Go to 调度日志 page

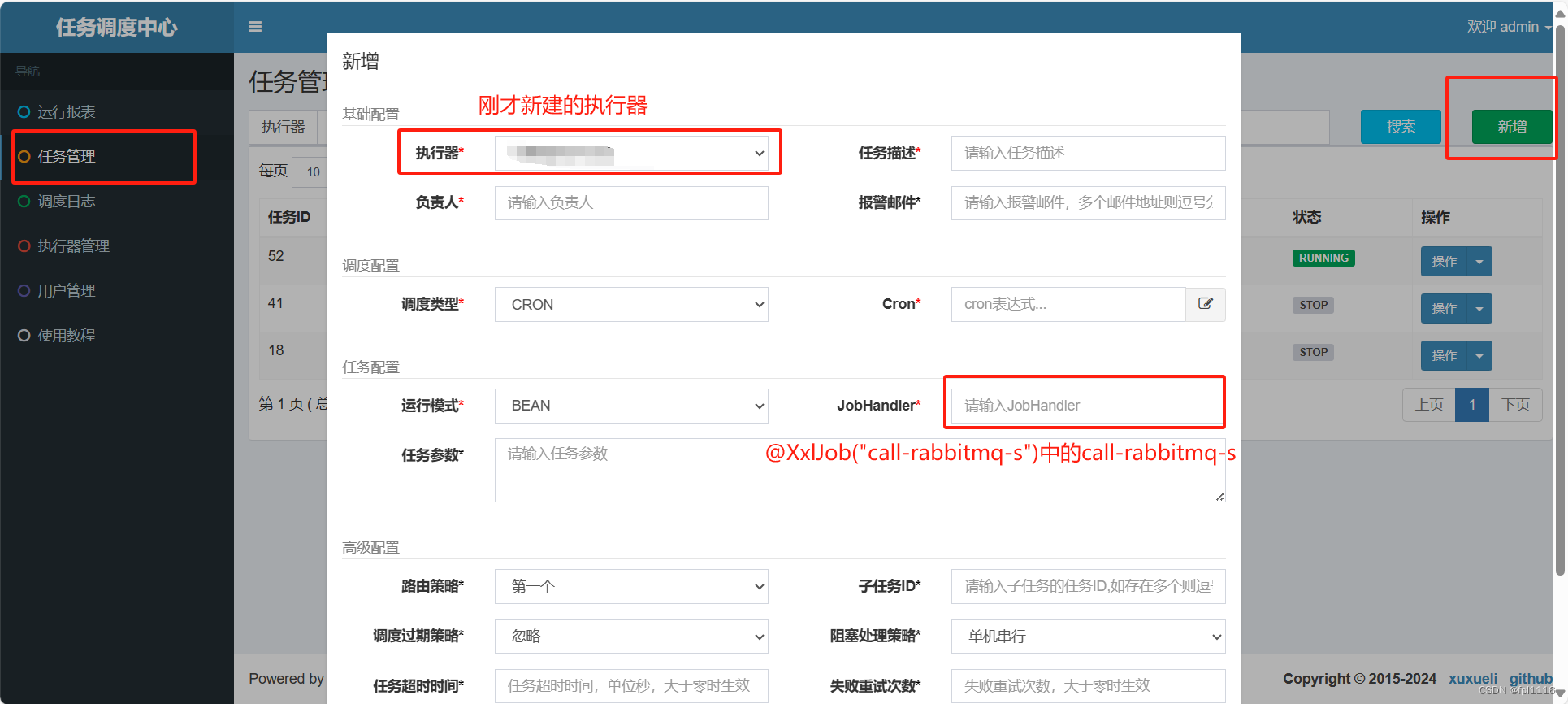tap(67, 202)
